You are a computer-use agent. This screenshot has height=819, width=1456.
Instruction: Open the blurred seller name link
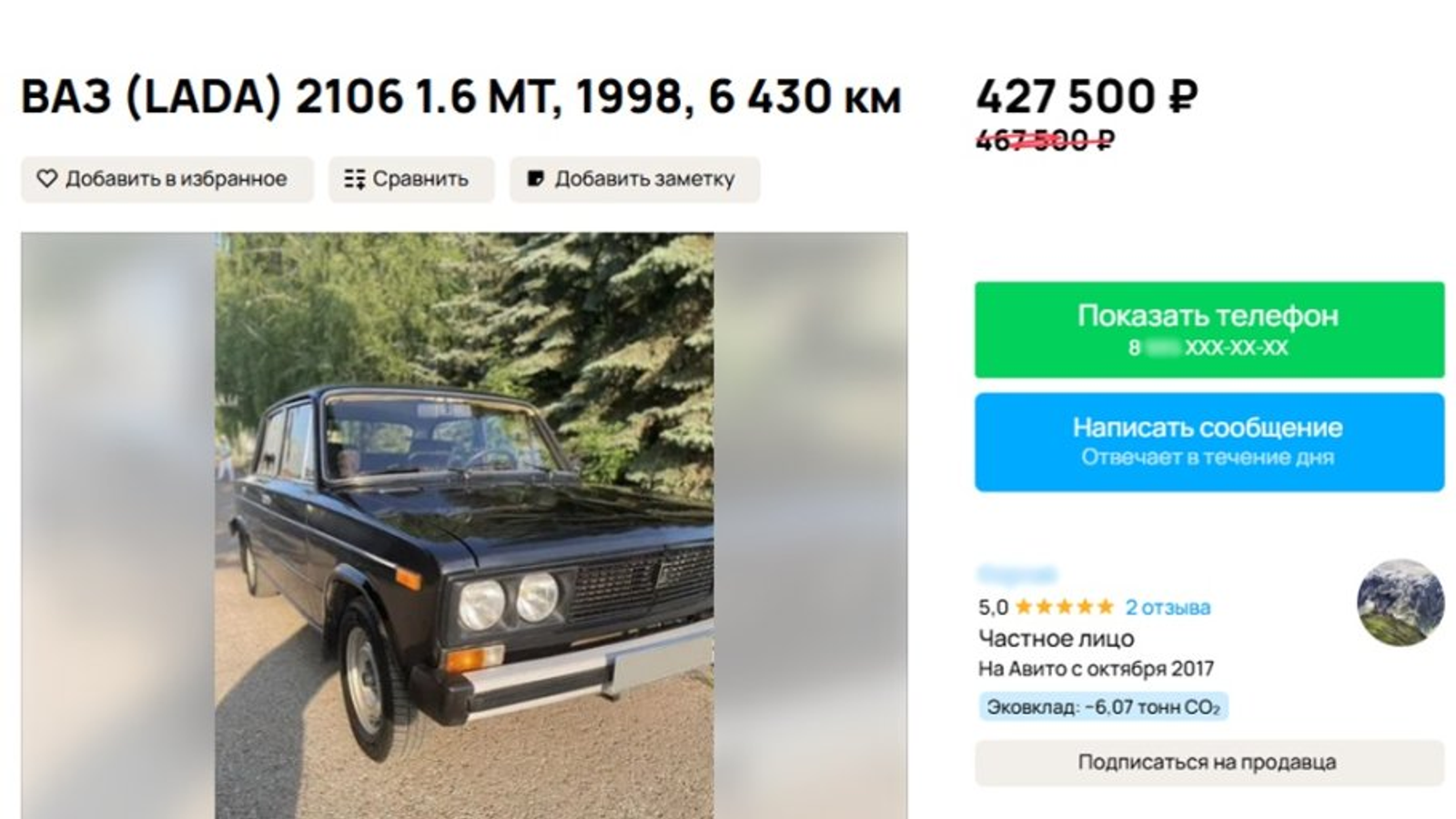1017,575
